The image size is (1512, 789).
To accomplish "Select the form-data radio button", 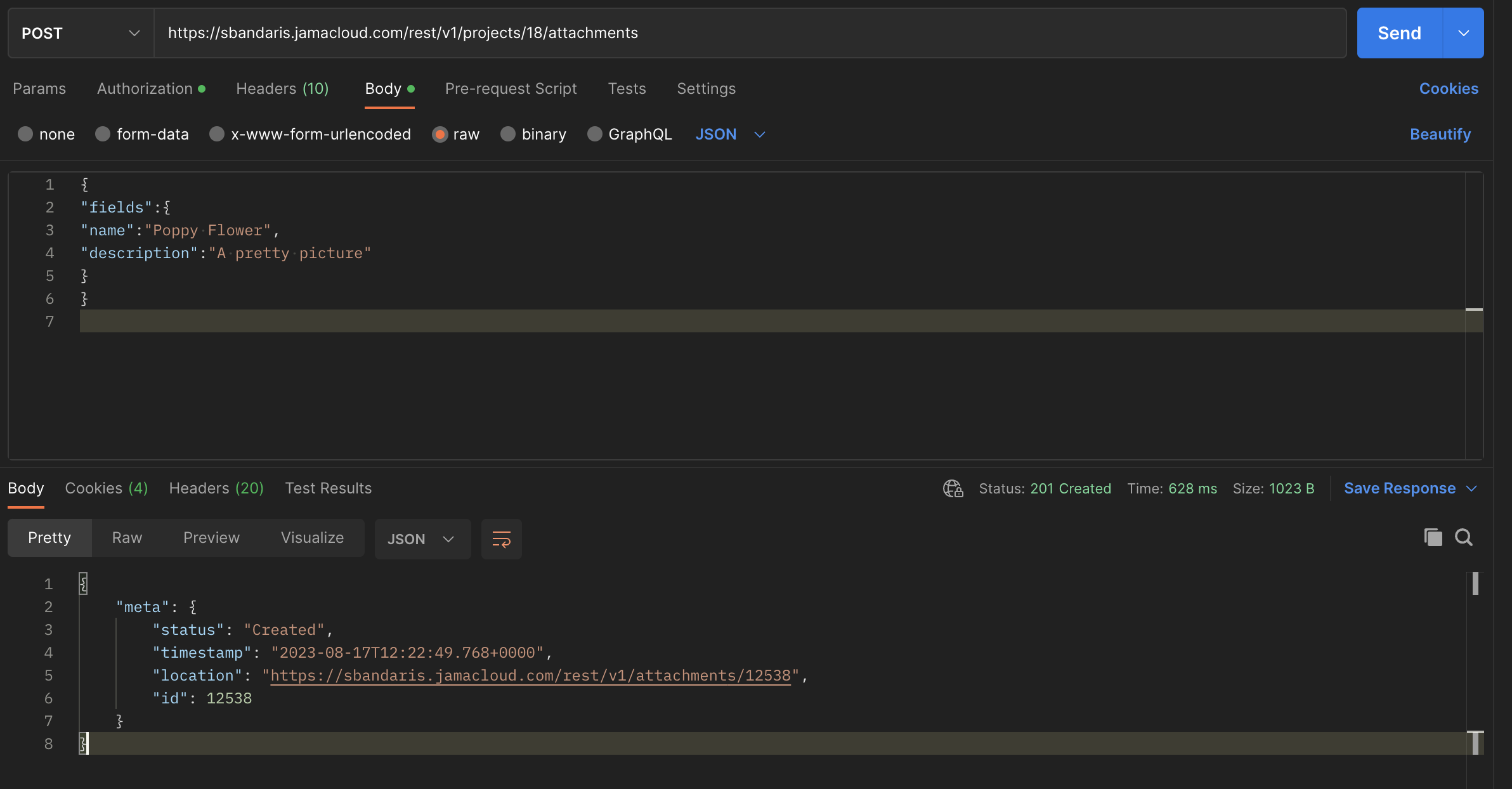I will click(103, 134).
